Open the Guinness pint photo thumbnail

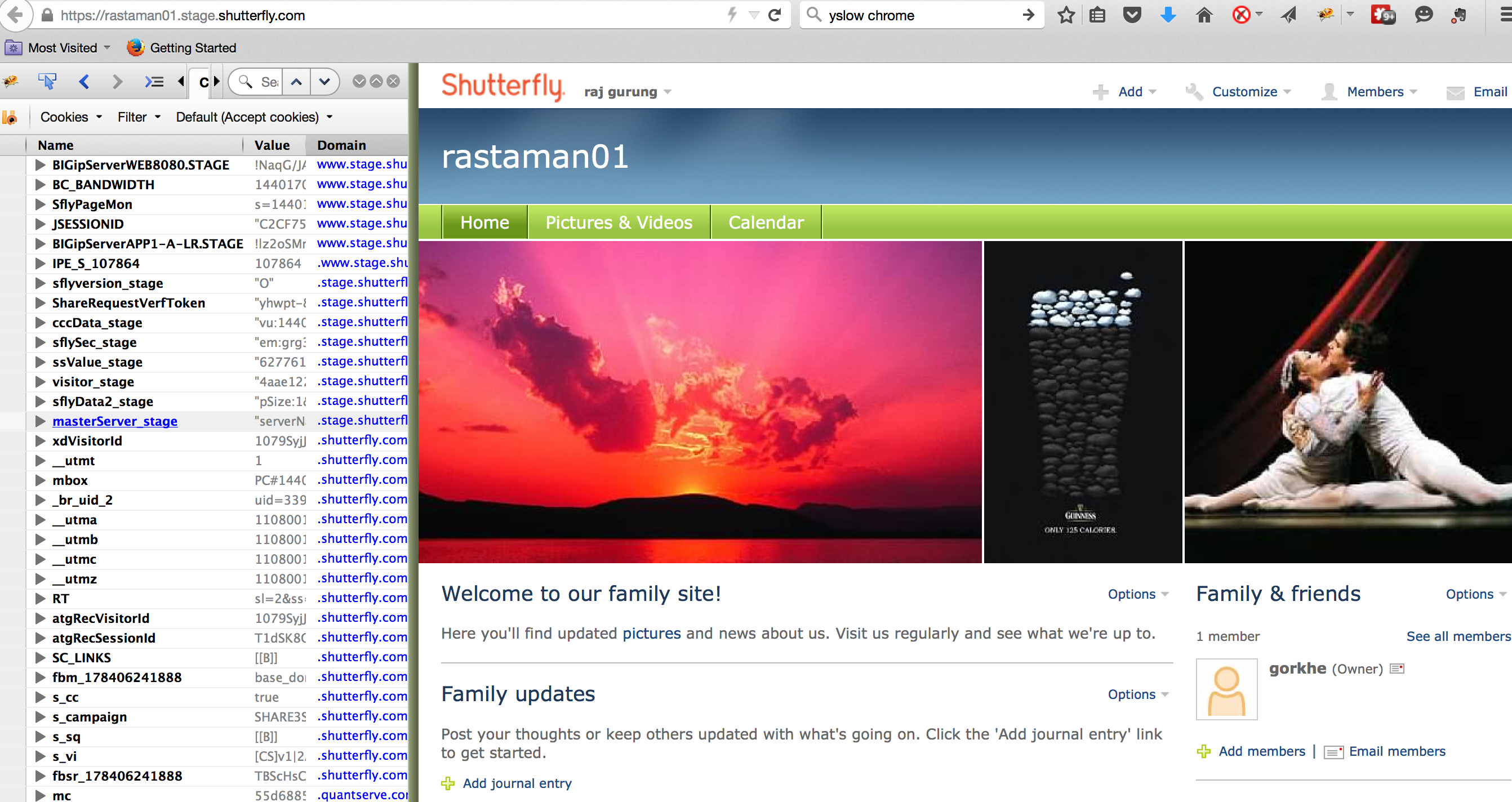coord(1082,402)
